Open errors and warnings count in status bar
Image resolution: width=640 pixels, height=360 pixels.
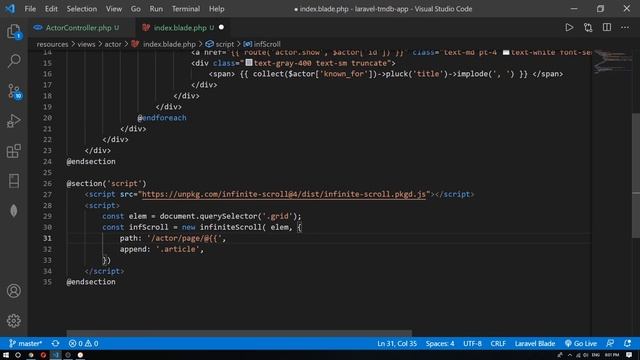point(83,344)
